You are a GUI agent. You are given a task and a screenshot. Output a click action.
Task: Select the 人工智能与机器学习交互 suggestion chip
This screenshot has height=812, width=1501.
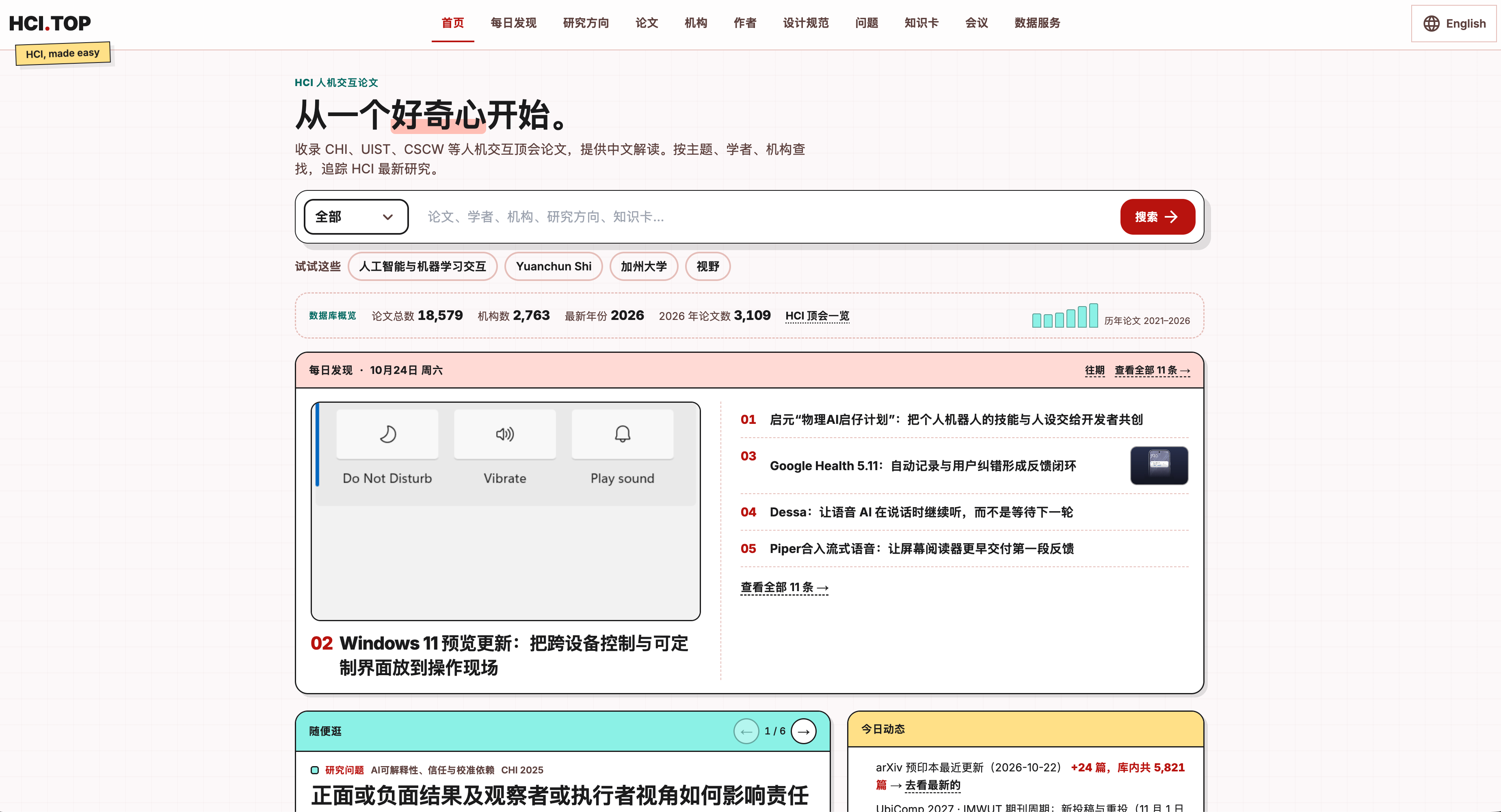click(422, 266)
